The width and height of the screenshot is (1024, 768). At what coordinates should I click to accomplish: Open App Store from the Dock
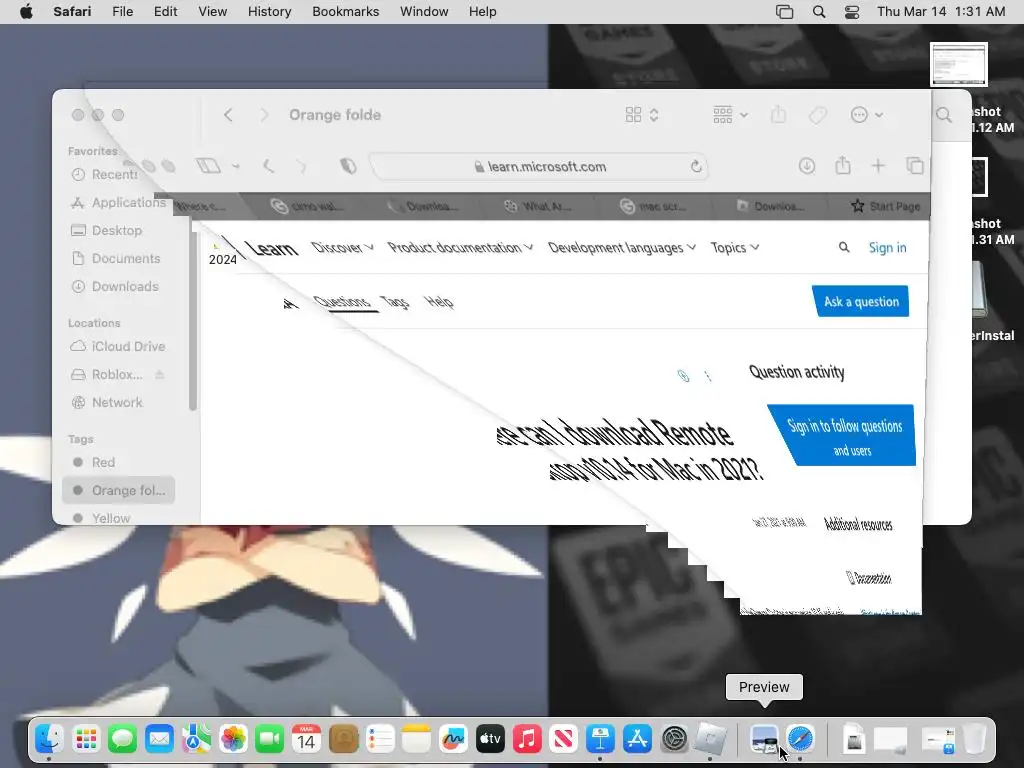click(x=637, y=739)
